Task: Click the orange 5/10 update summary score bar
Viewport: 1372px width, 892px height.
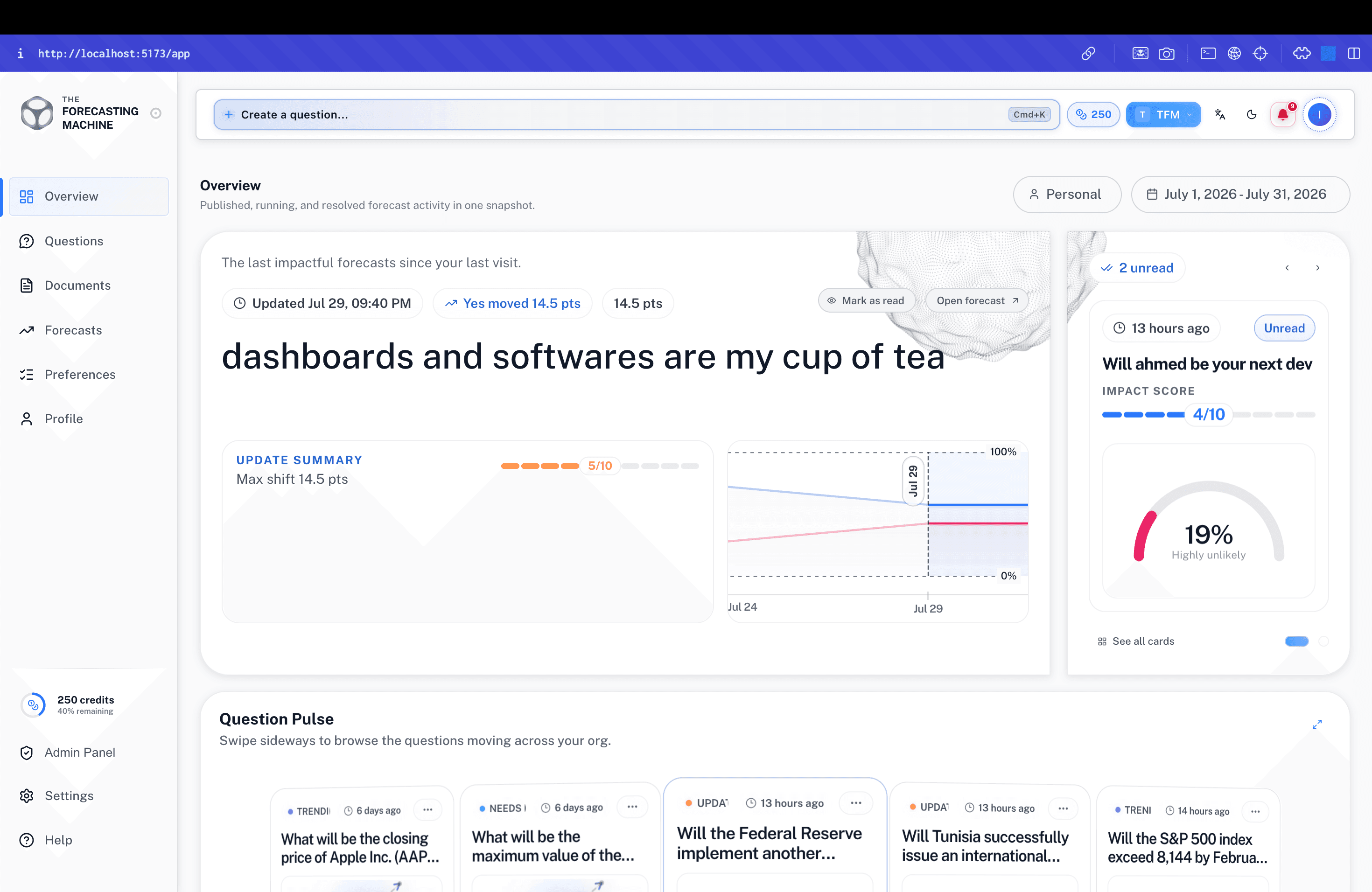Action: 600,466
